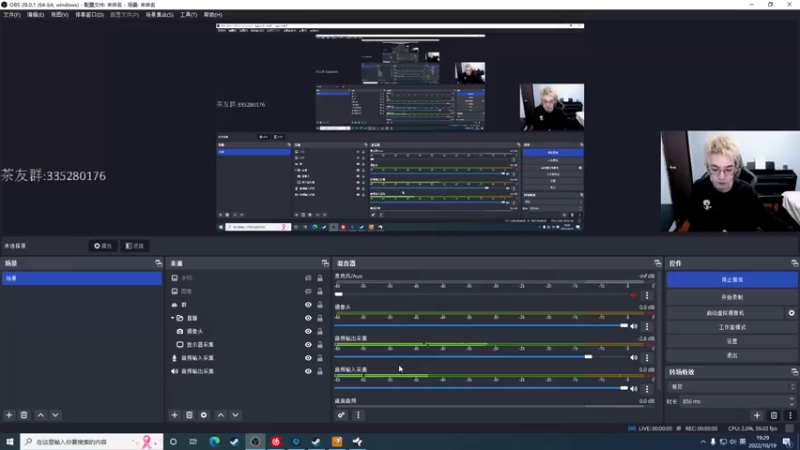Lock the 摄像头 source

point(320,331)
